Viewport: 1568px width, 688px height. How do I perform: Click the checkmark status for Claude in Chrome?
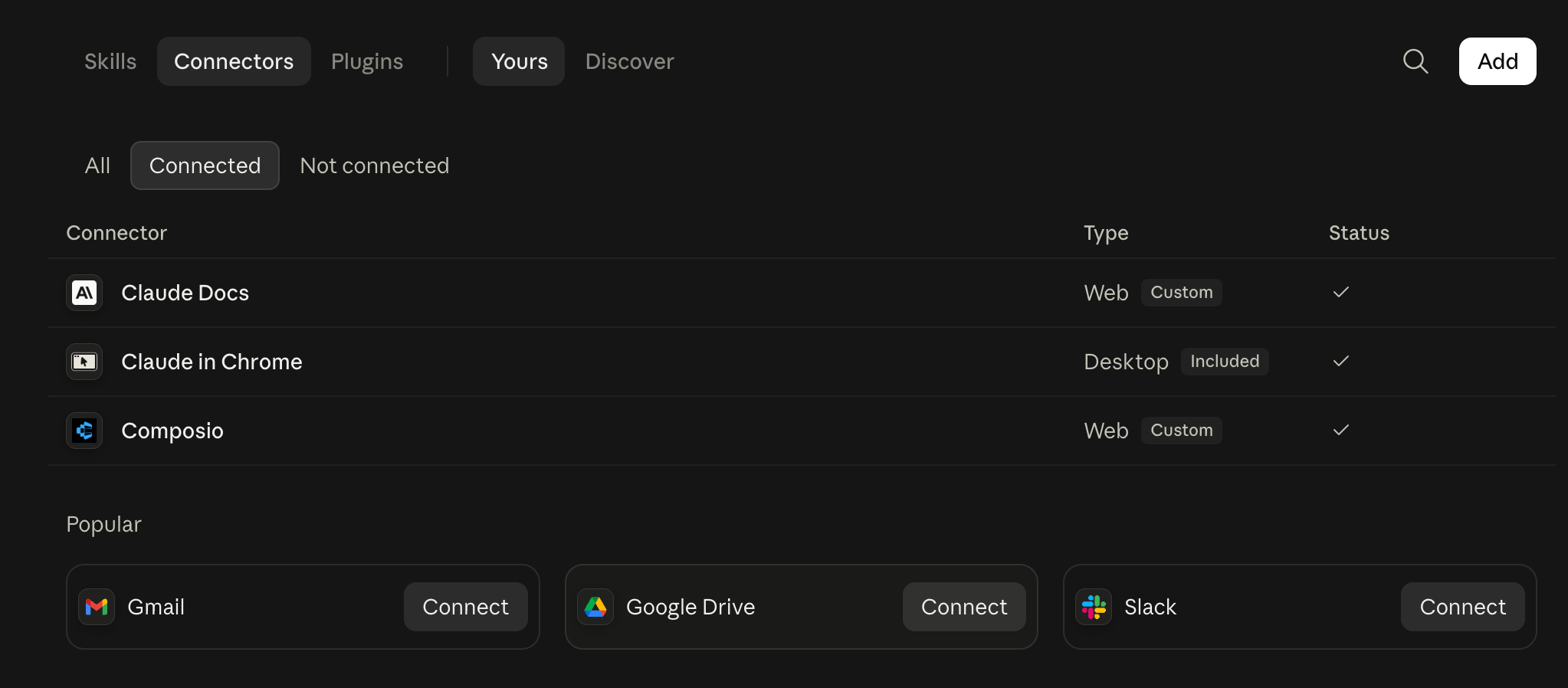tap(1340, 361)
